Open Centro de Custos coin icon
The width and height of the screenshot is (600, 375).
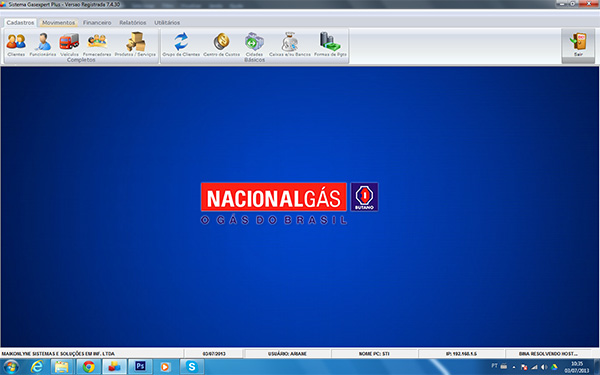pyautogui.click(x=222, y=44)
